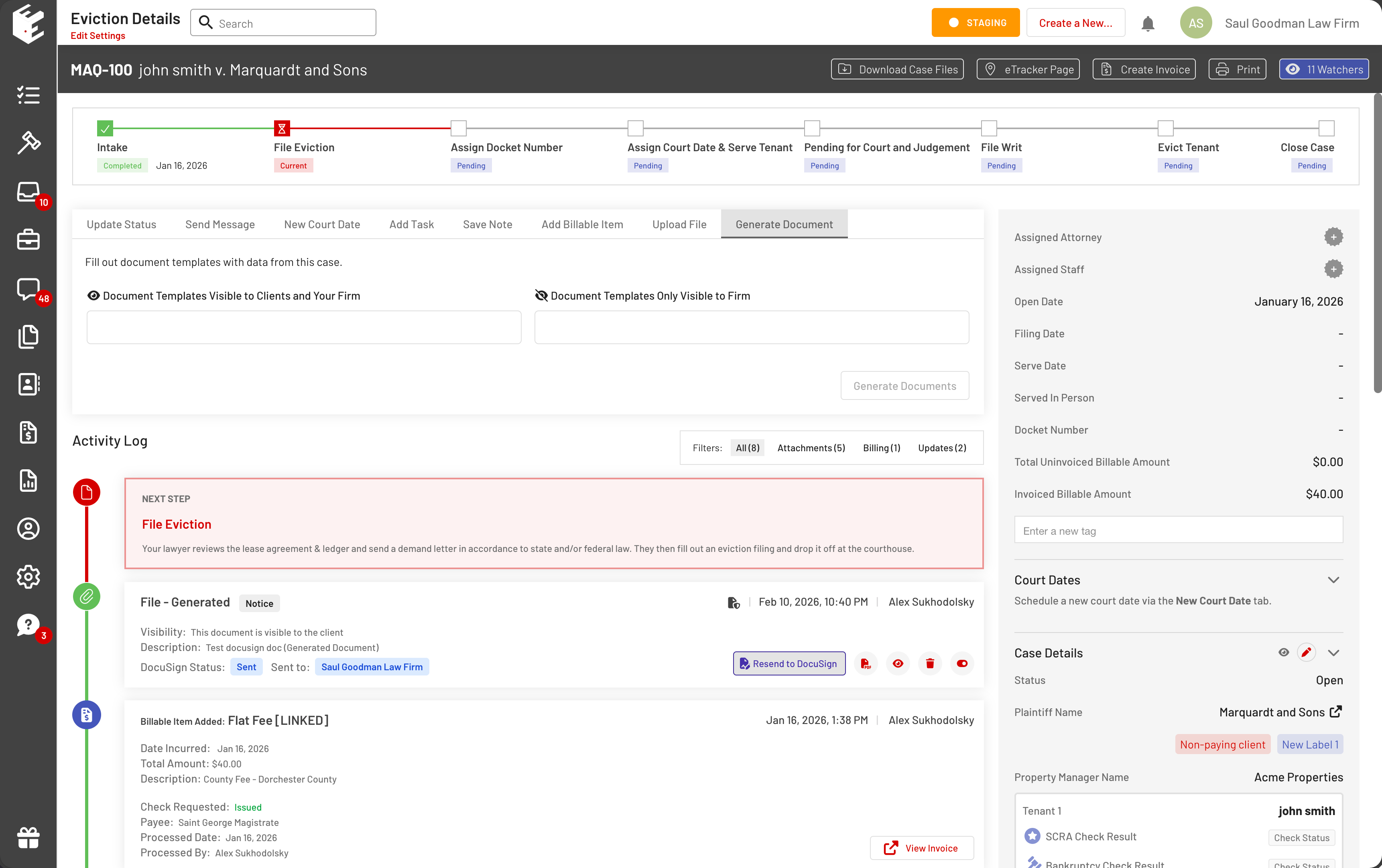The width and height of the screenshot is (1382, 868).
Task: Toggle red eye visibility on generated file
Action: pyautogui.click(x=898, y=664)
